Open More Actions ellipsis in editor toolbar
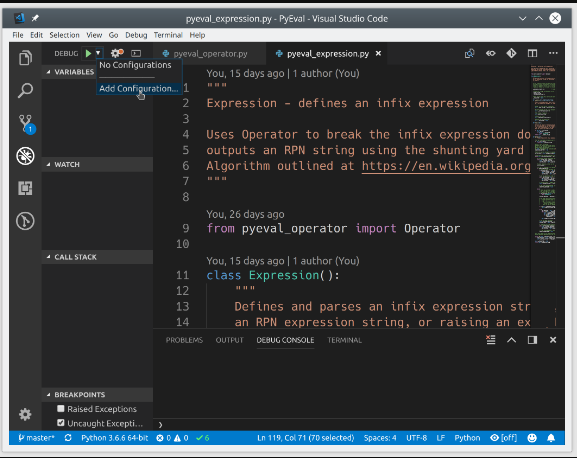The image size is (577, 458). [x=553, y=54]
